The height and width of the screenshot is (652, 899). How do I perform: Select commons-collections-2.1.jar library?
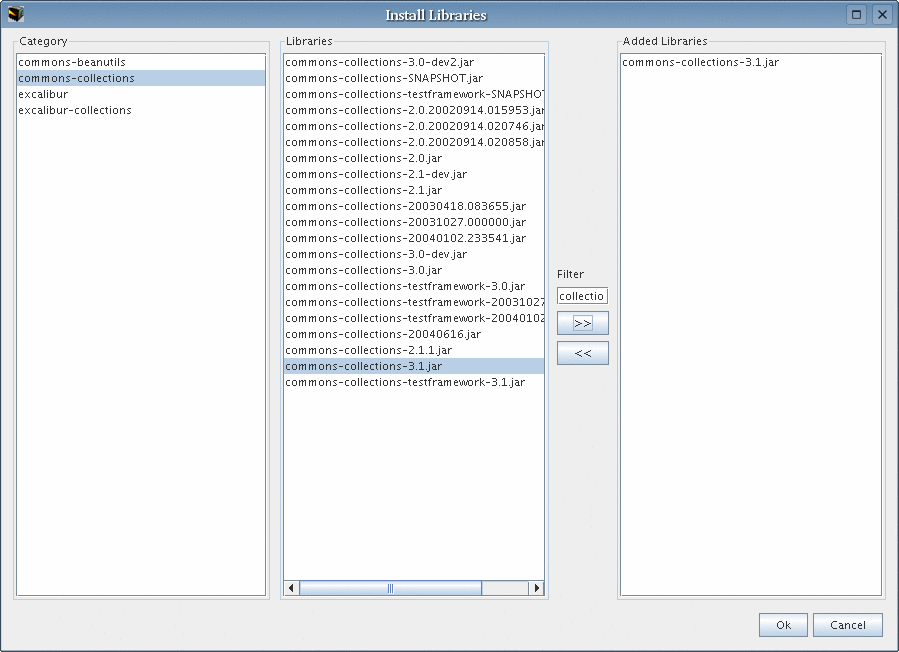click(413, 190)
